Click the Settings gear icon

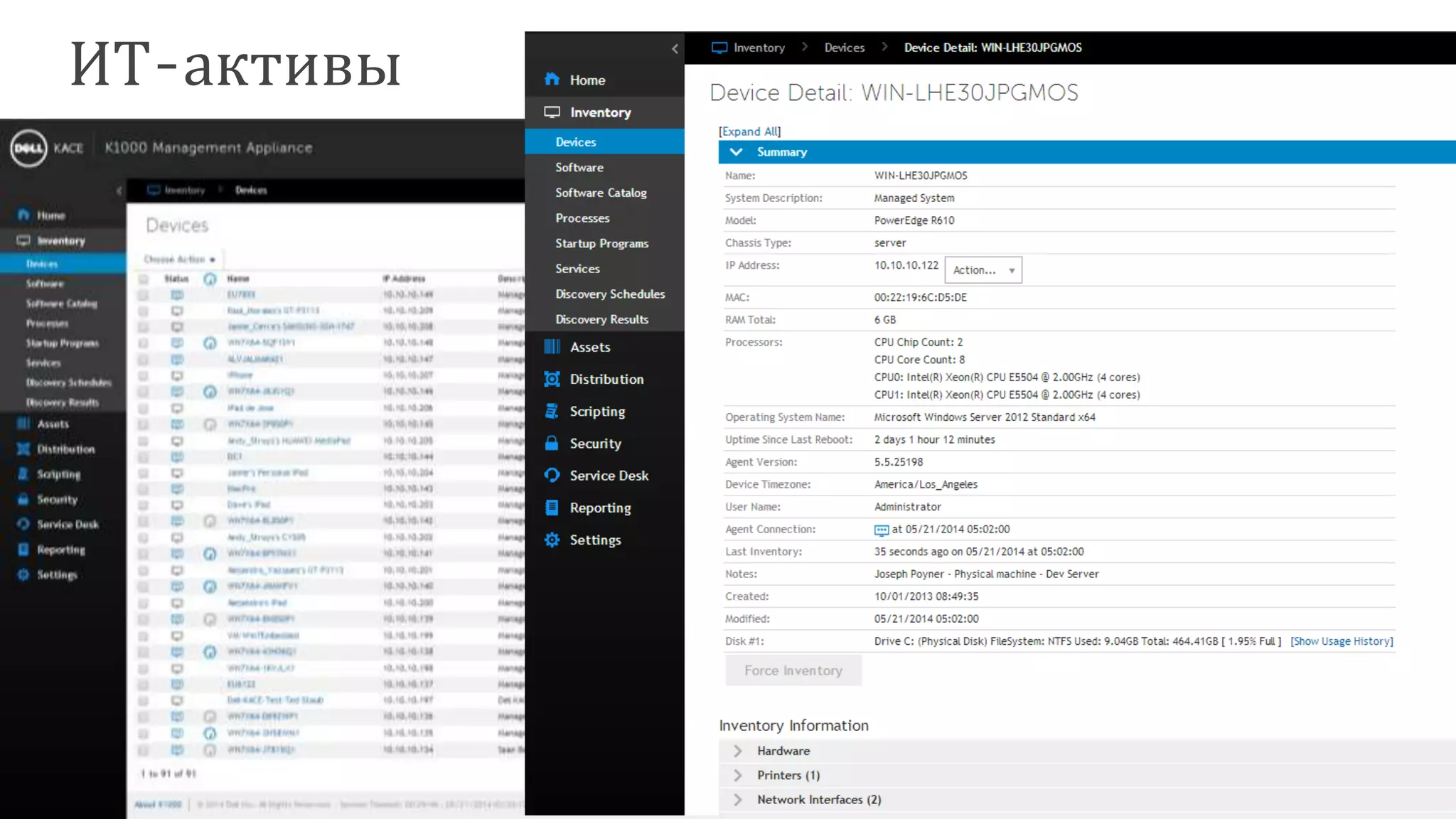(552, 540)
